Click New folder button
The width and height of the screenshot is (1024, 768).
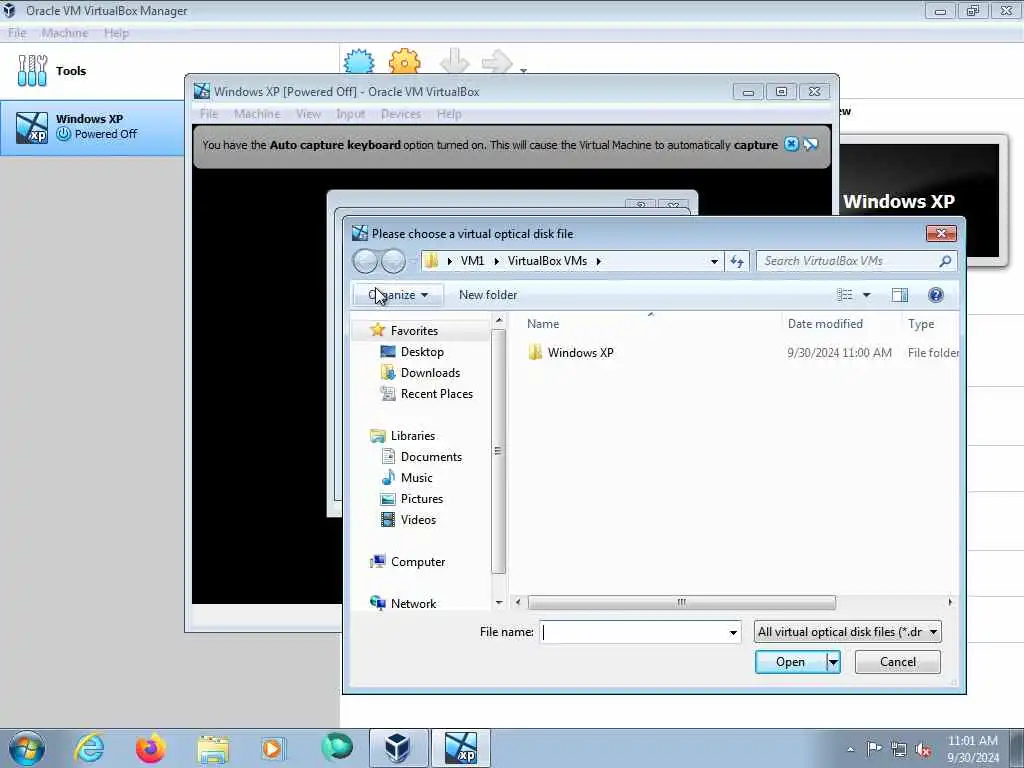point(488,295)
